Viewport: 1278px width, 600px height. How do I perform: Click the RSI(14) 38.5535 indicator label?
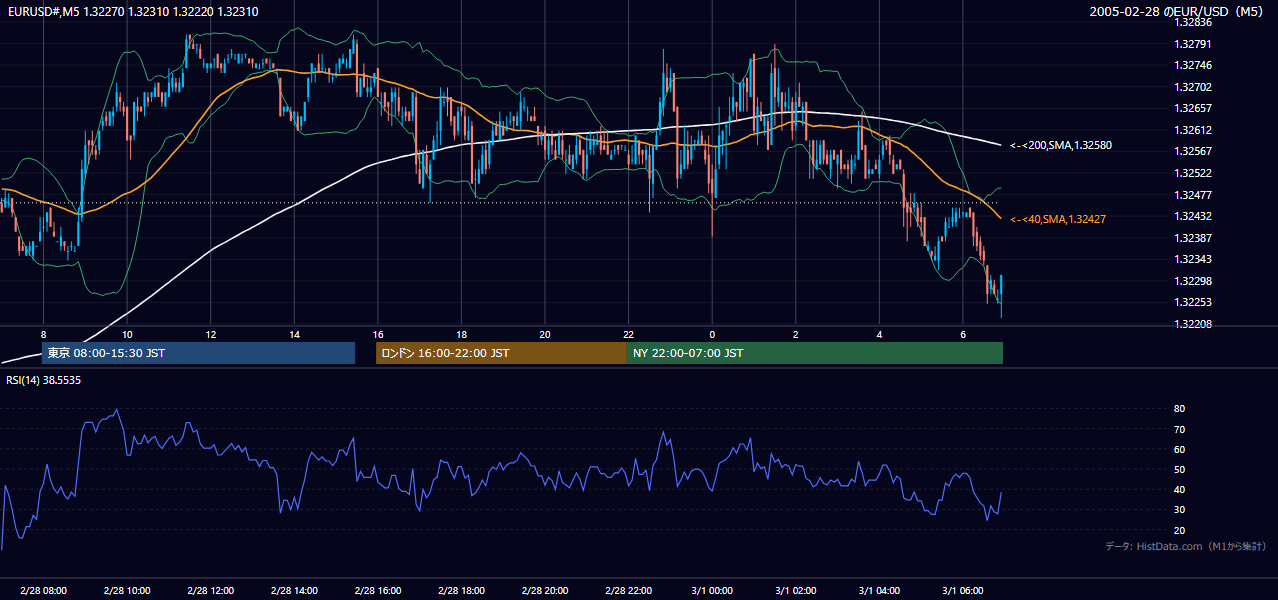44,380
